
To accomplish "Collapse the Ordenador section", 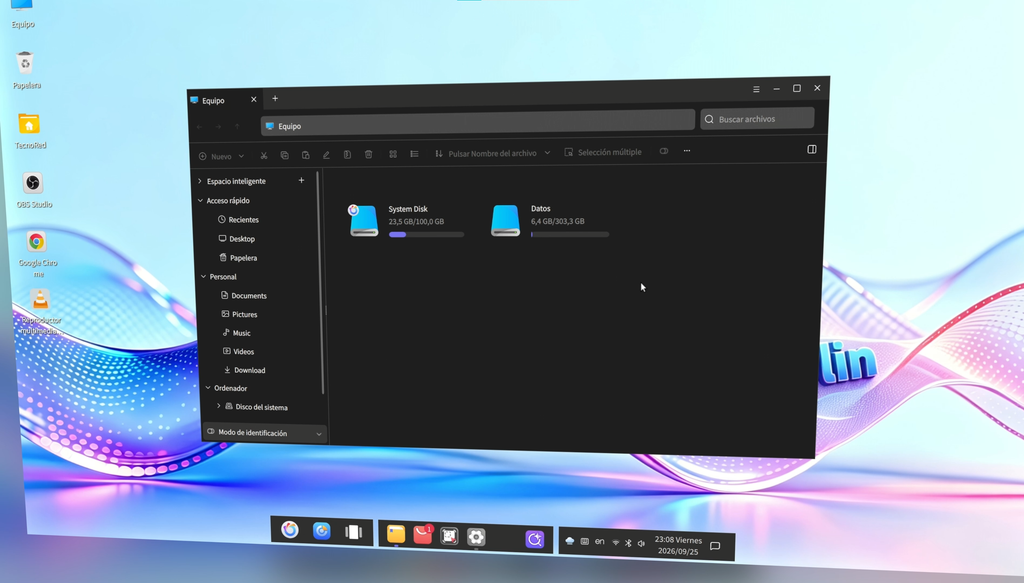I will click(x=208, y=388).
